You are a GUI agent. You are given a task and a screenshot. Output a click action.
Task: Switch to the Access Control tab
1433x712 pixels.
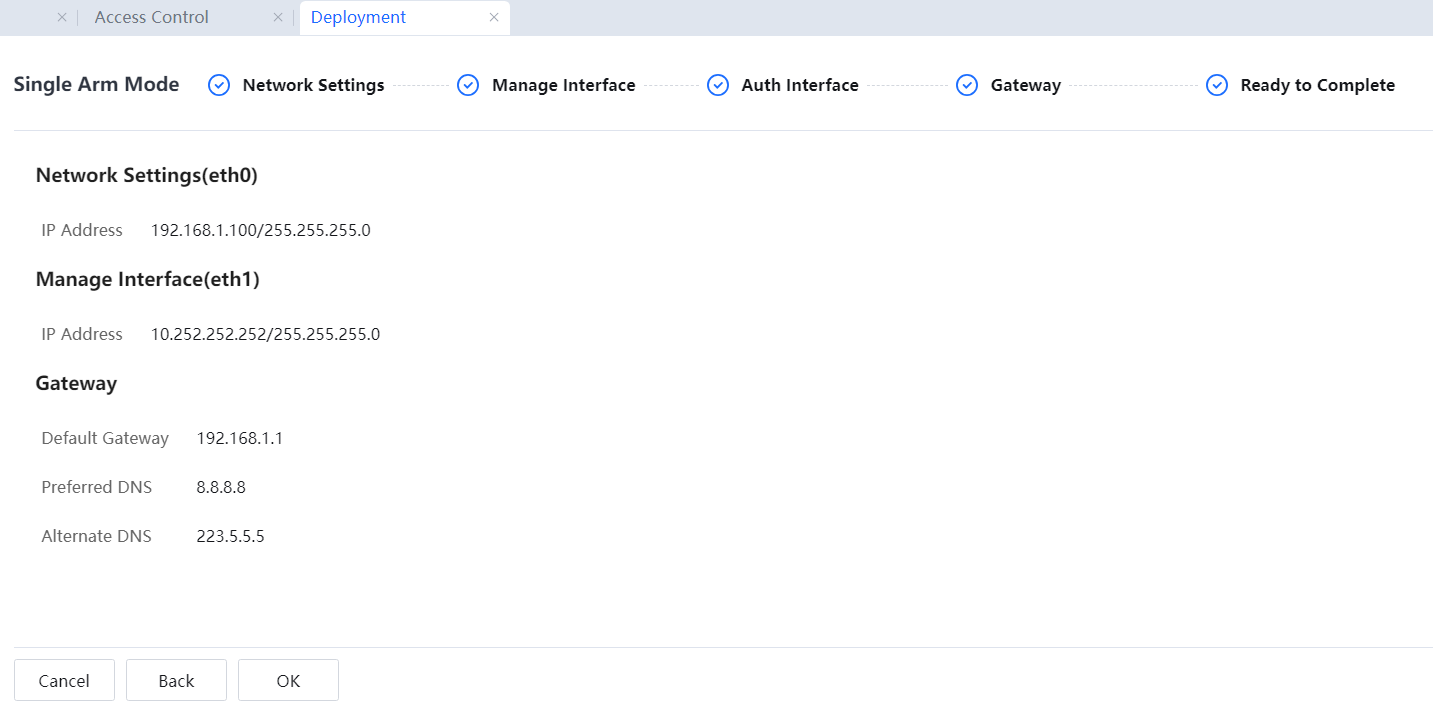click(152, 18)
